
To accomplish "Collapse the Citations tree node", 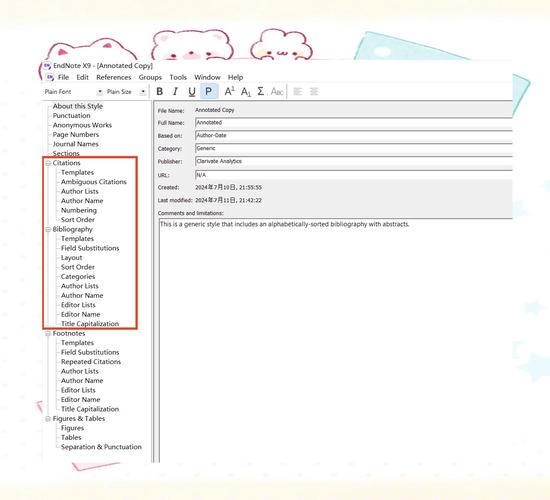I will tap(48, 163).
